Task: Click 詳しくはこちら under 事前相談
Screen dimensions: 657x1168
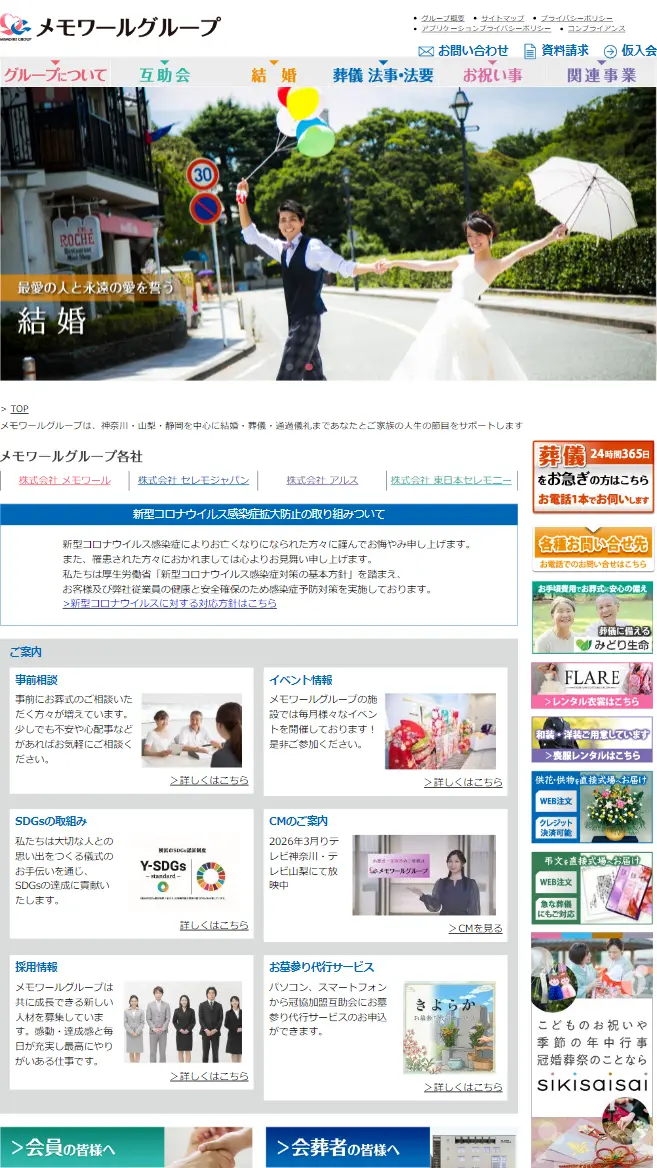Action: 209,780
